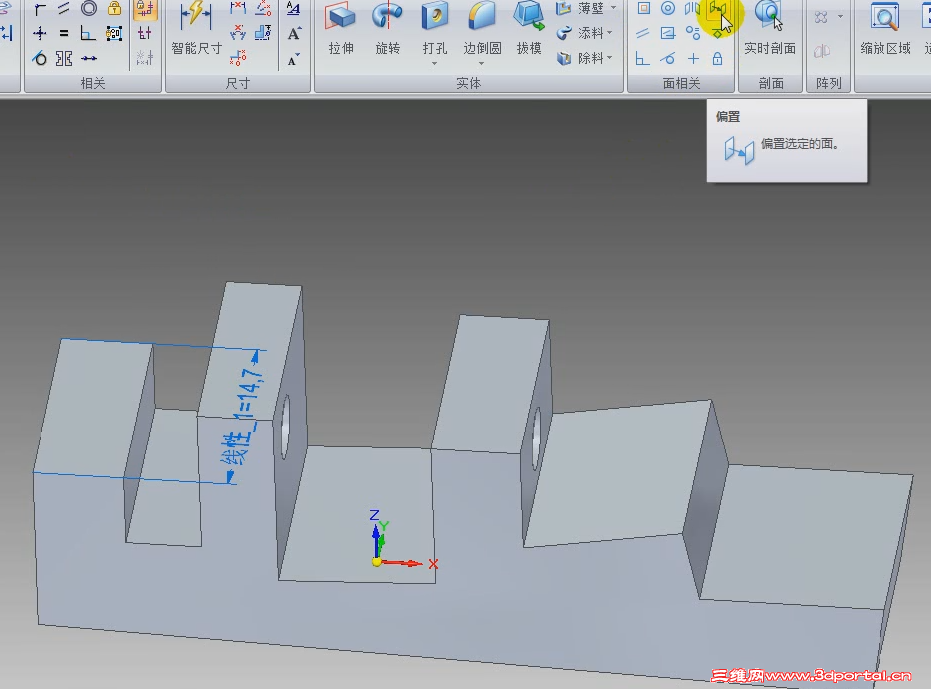Decrease PMI font size
Image resolution: width=931 pixels, height=689 pixels.
293,59
